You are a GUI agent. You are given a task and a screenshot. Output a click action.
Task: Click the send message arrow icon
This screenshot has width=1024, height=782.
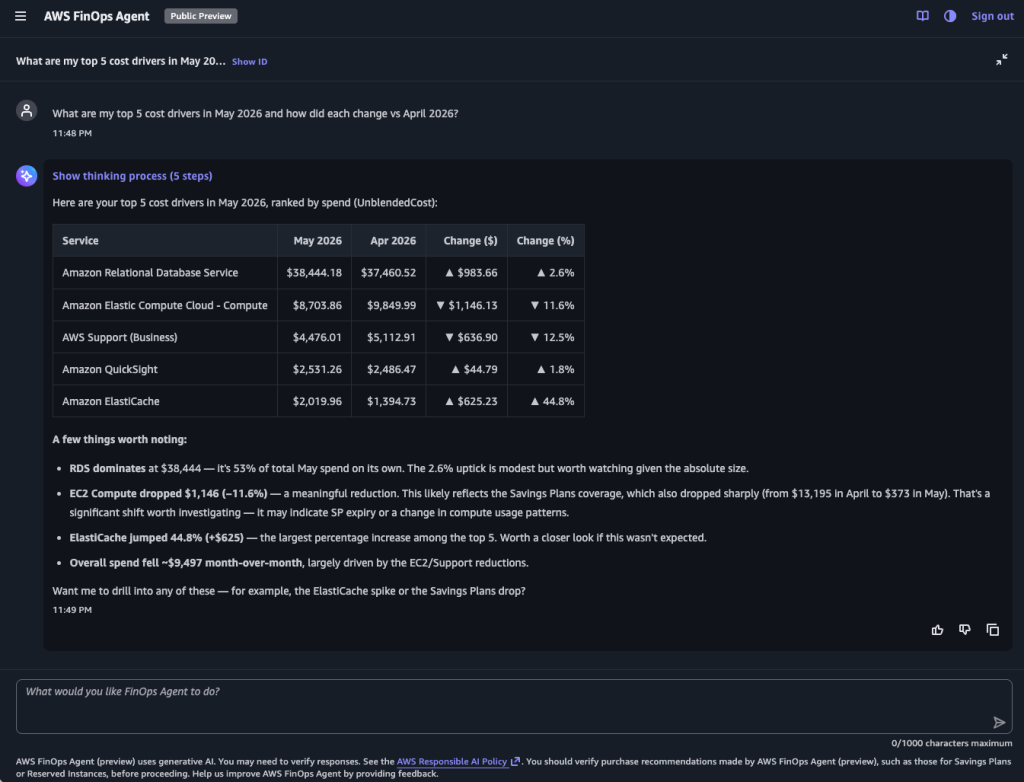coord(999,722)
